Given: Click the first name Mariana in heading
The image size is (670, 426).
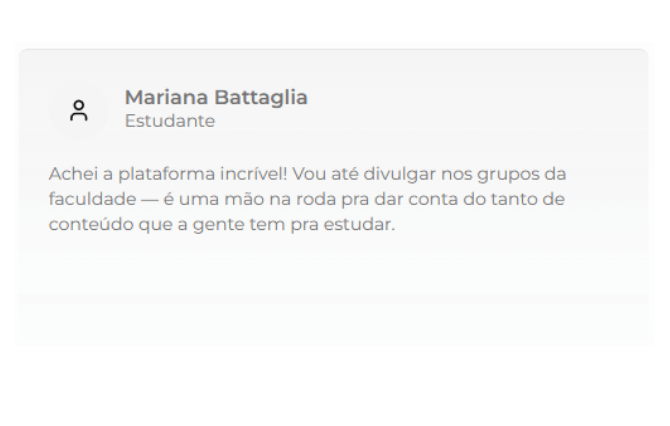Looking at the screenshot, I should [166, 97].
